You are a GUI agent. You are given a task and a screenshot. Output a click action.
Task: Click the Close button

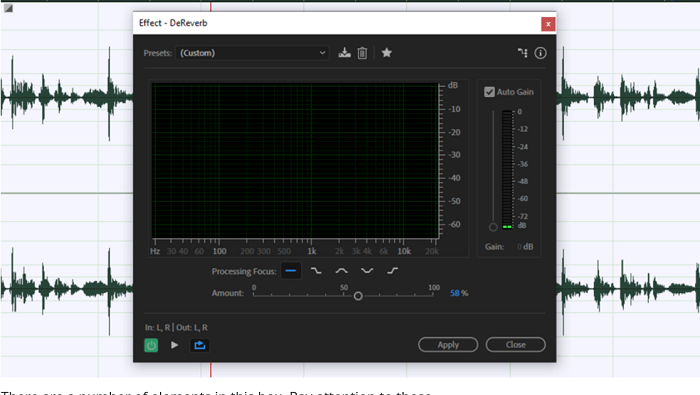[516, 345]
